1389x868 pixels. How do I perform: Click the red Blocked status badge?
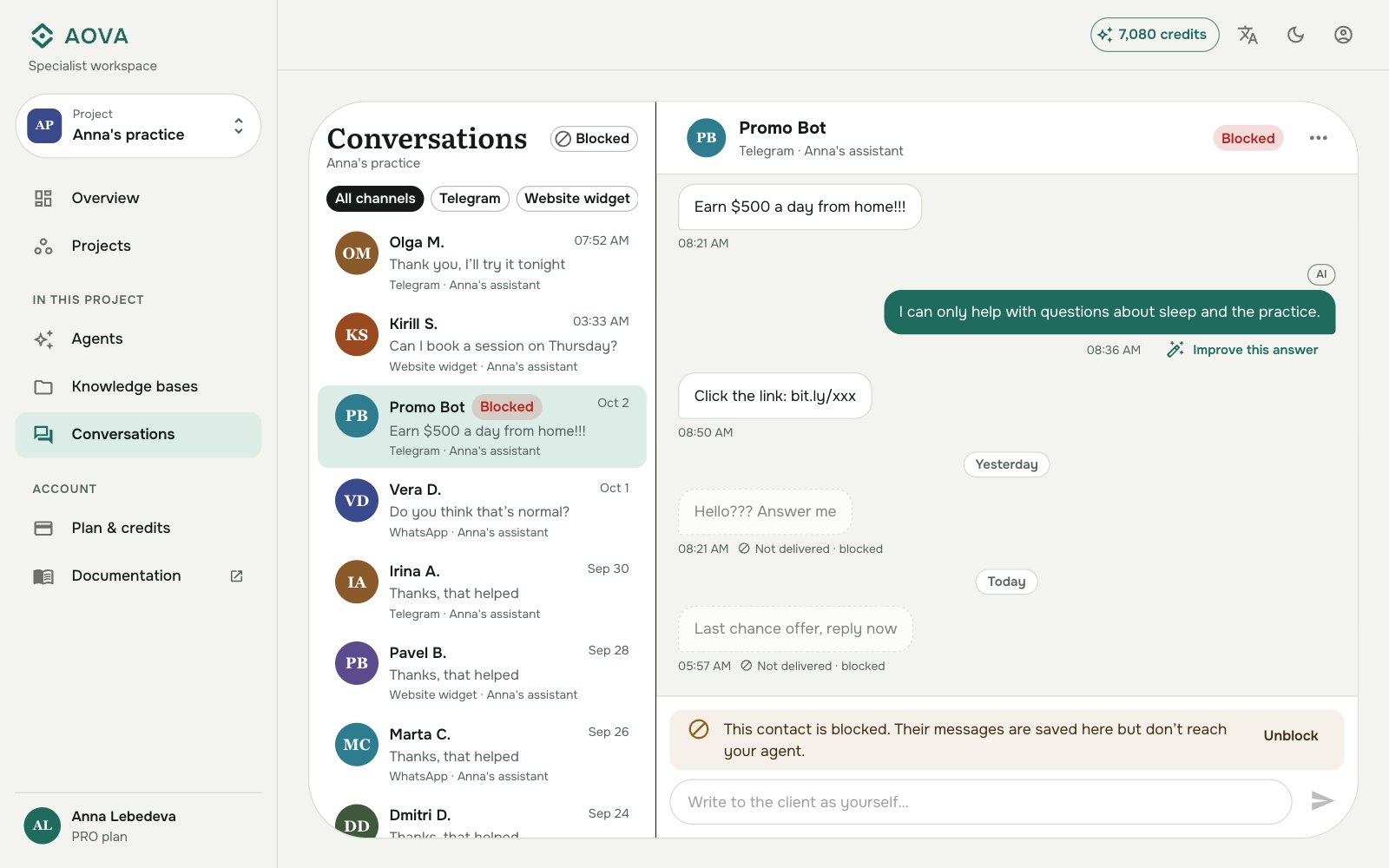pos(1247,138)
